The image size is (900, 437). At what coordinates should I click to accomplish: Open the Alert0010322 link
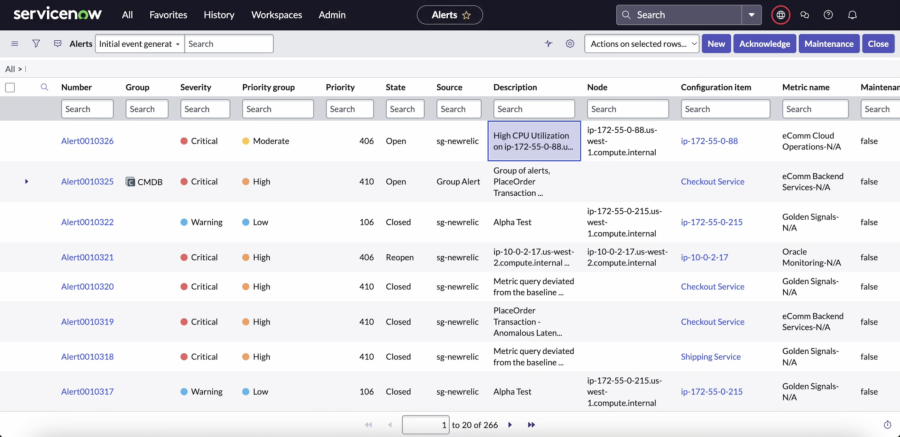(x=87, y=222)
